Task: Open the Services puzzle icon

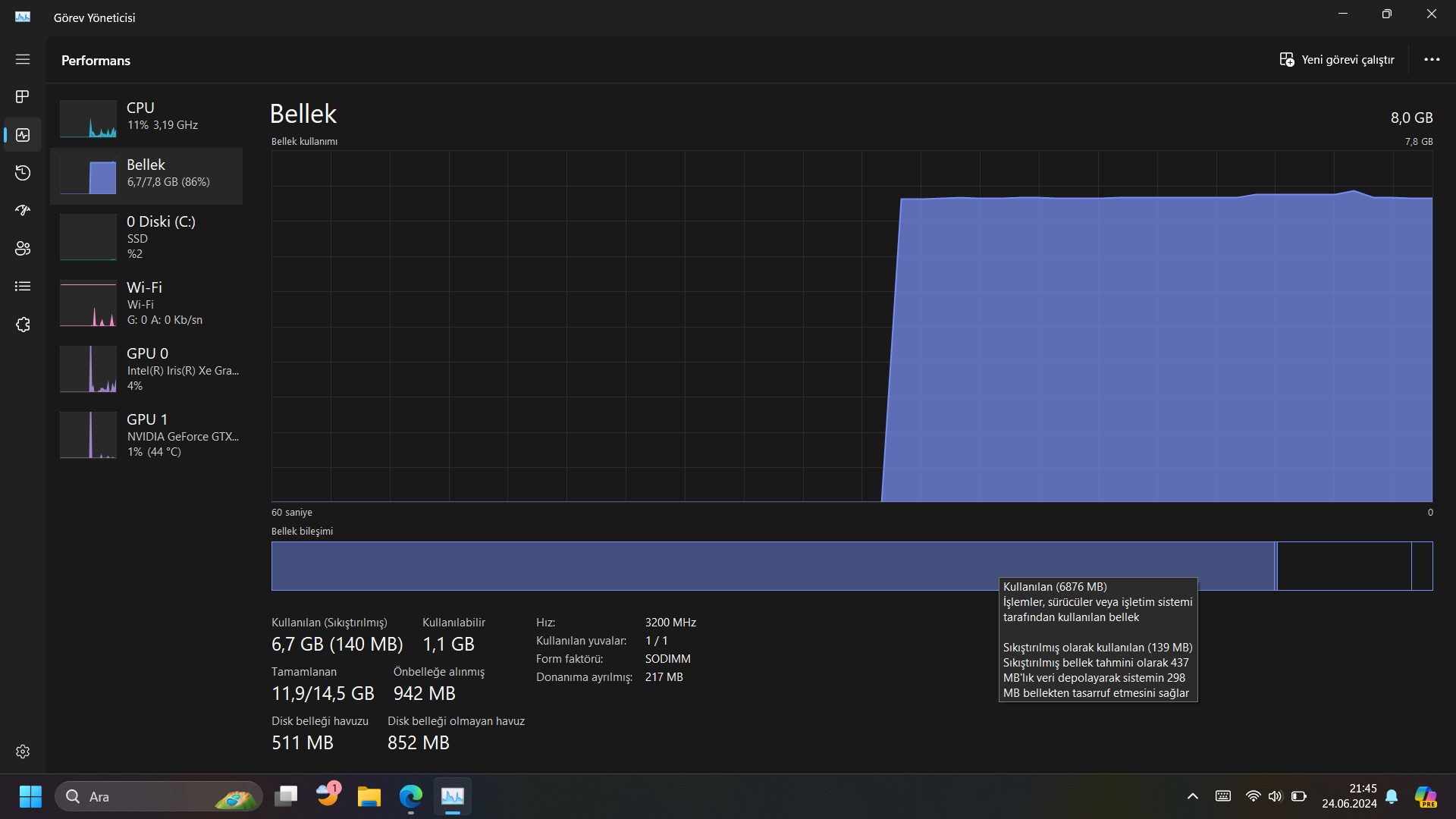Action: (x=23, y=325)
